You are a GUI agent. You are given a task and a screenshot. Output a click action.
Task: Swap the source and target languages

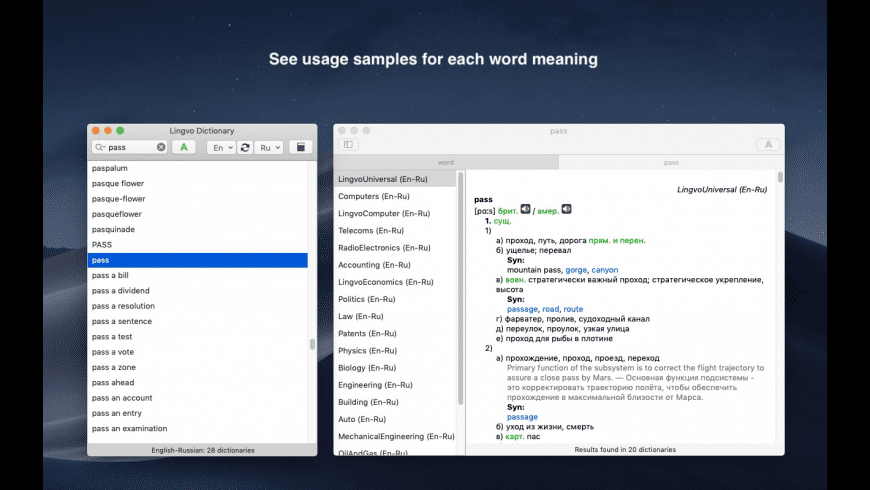[245, 147]
